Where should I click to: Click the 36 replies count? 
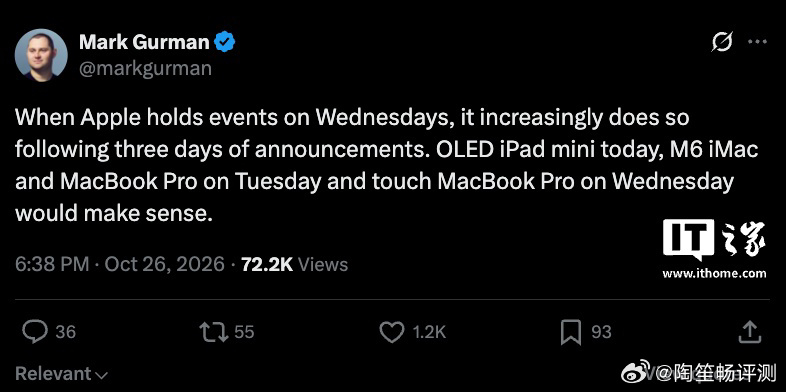tap(66, 332)
